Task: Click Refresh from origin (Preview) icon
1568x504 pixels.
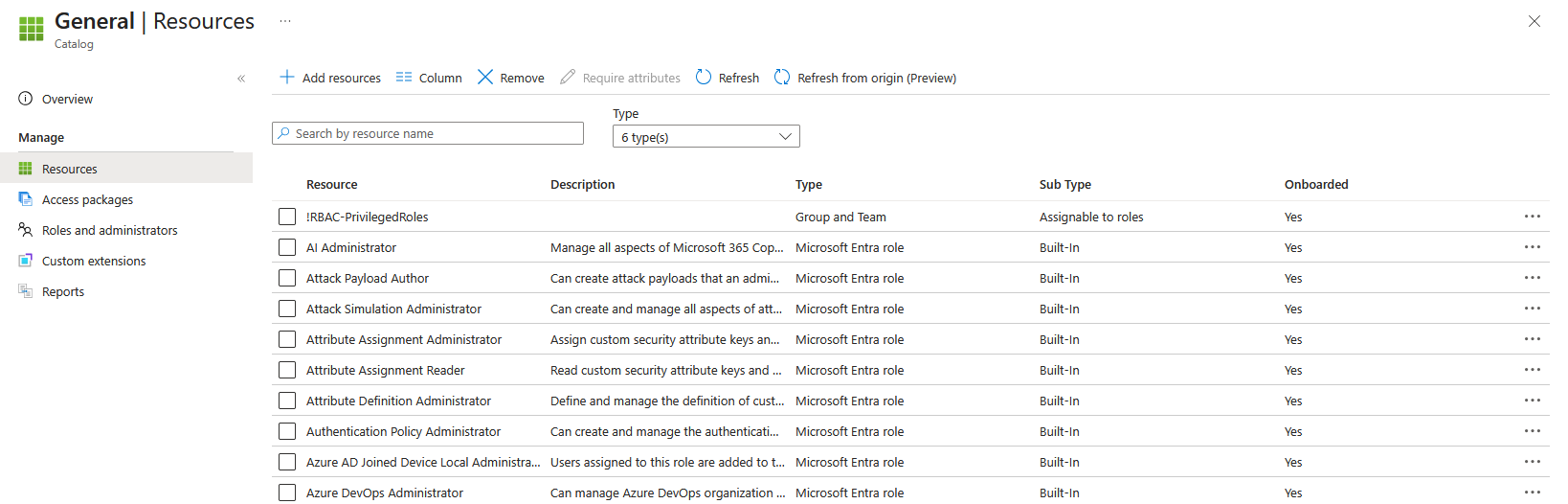Action: pyautogui.click(x=782, y=77)
